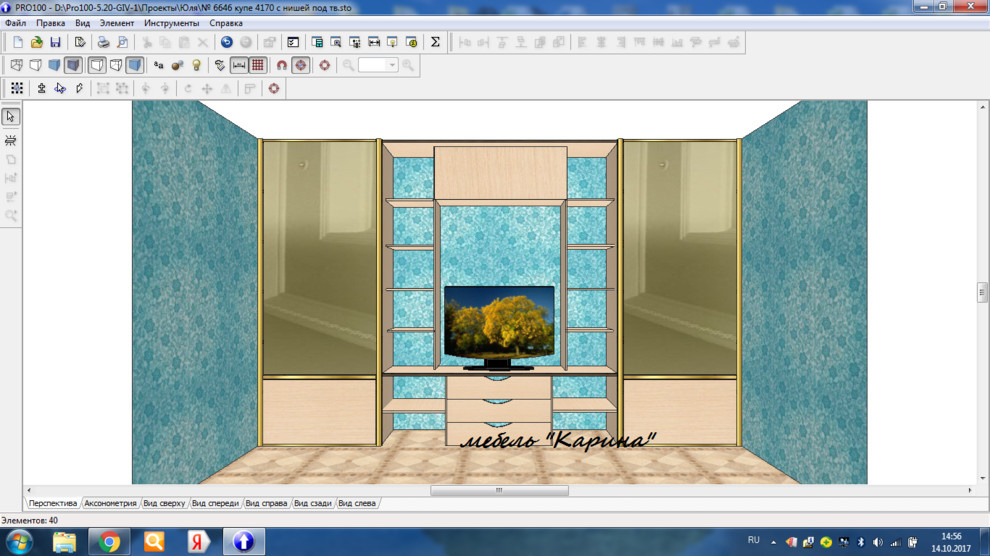Viewport: 990px width, 556px height.
Task: Click the horizontal scrollbar thumb
Action: (x=499, y=491)
